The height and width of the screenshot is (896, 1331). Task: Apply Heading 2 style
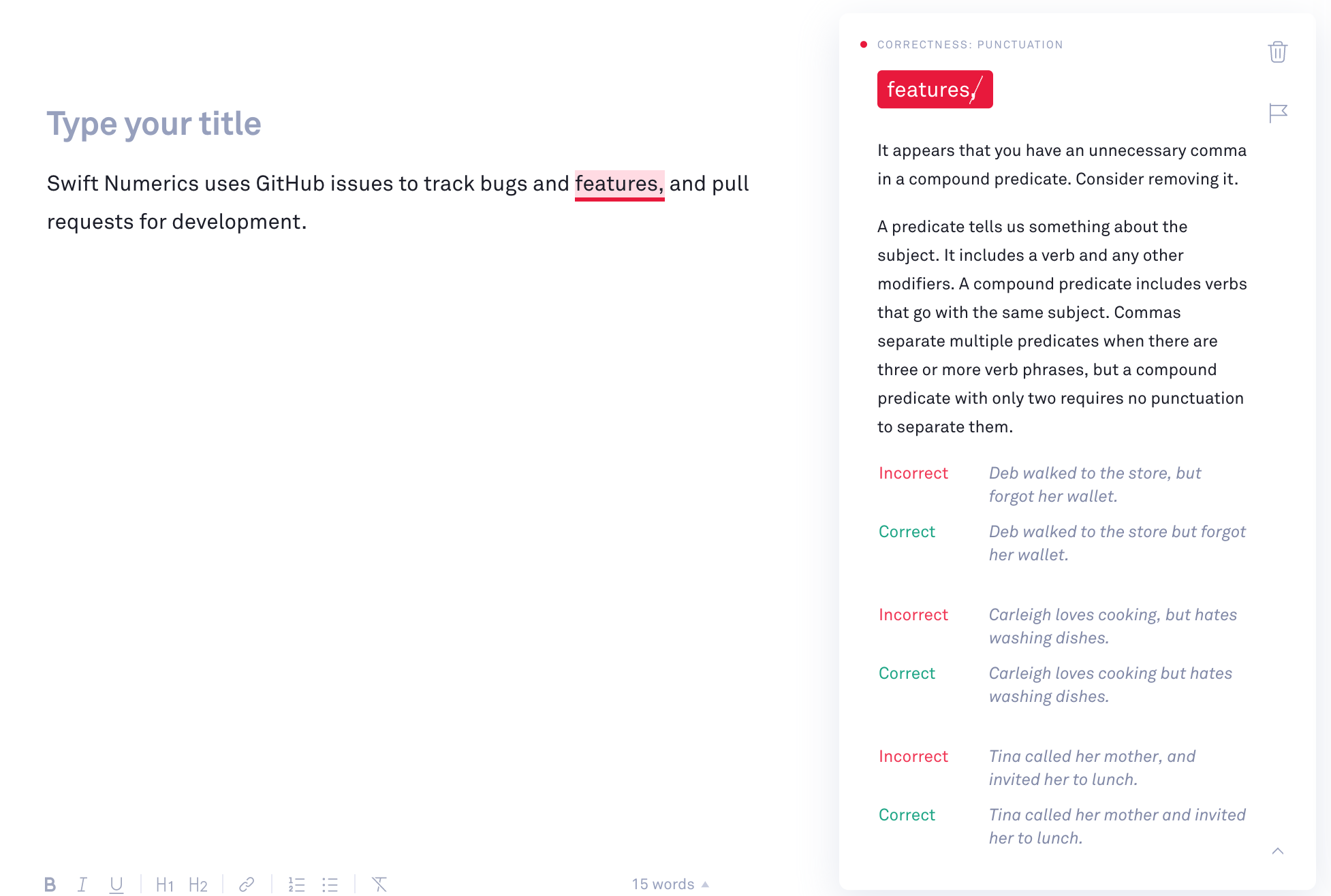tap(198, 884)
